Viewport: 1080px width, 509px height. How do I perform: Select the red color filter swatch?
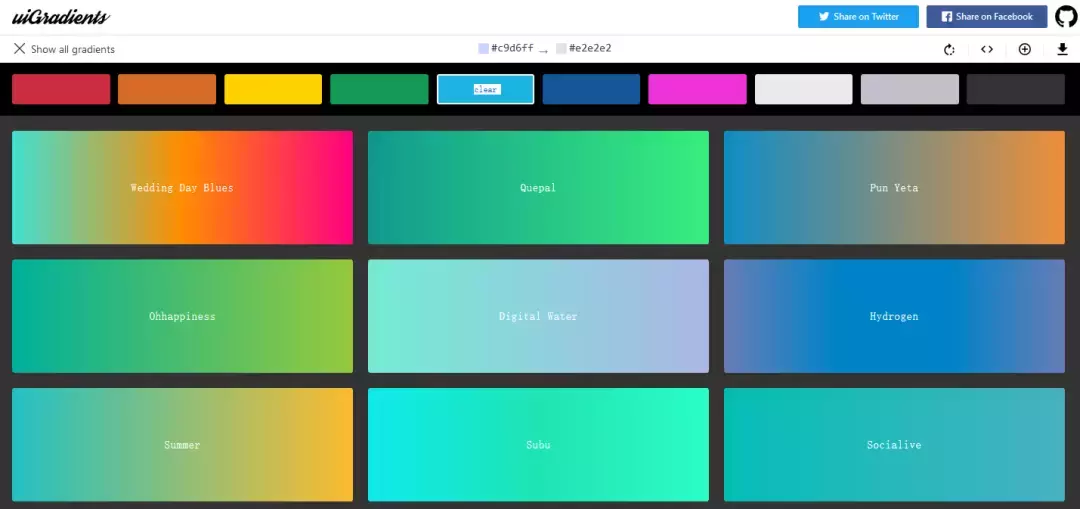pyautogui.click(x=61, y=90)
